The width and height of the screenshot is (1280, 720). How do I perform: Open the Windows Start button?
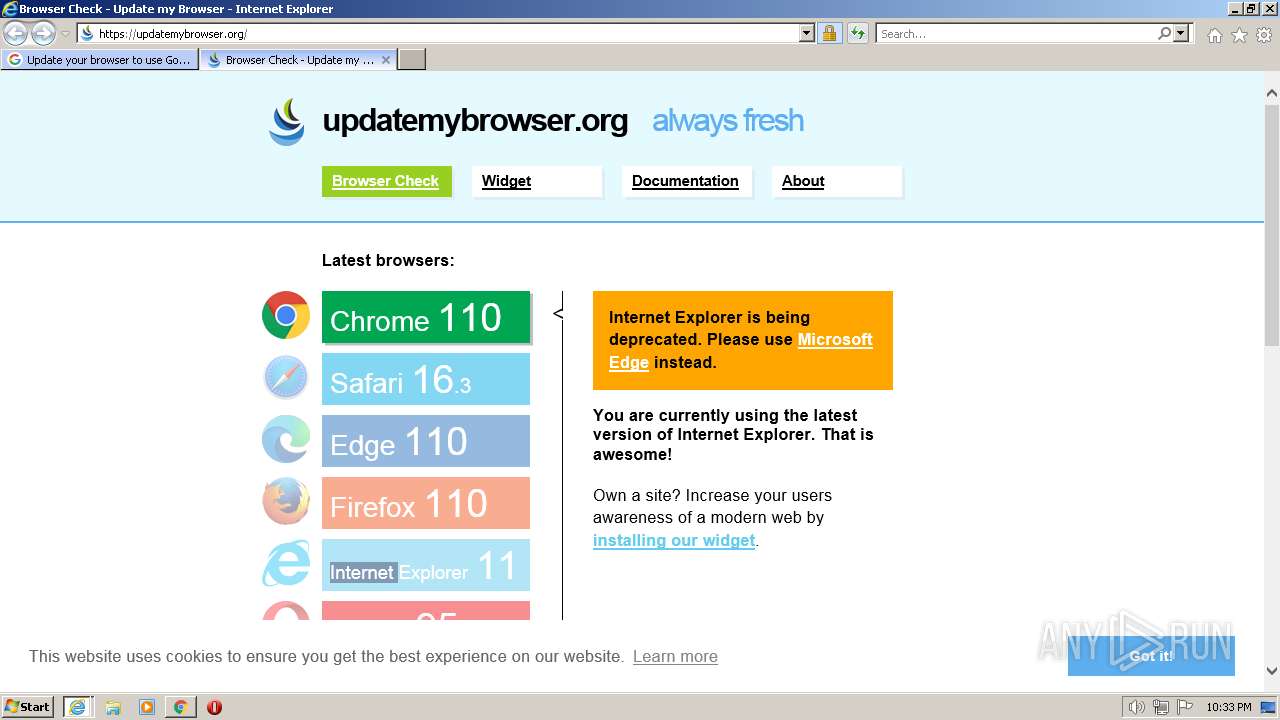coord(28,706)
